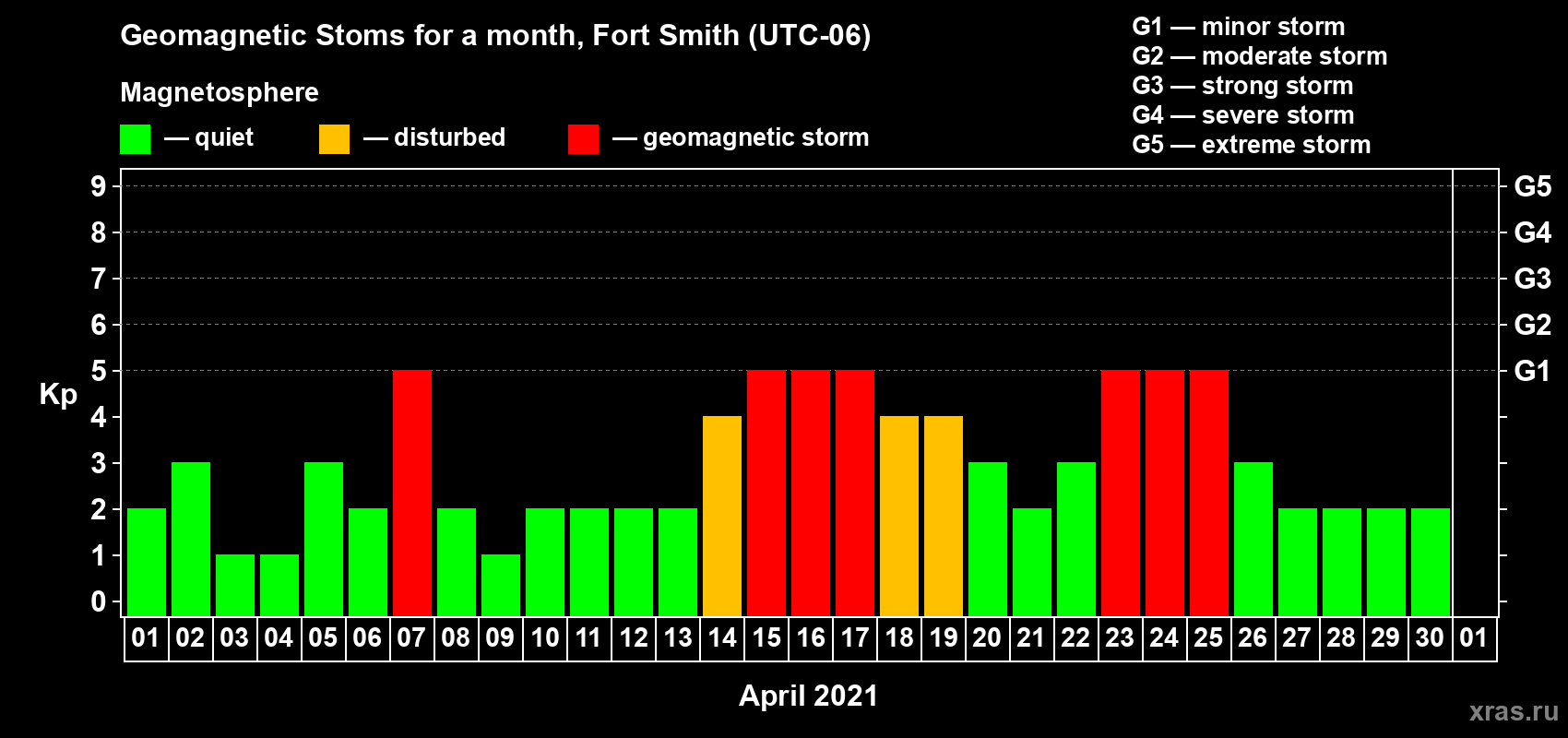Click the Kp value '9' on the axis
1568x738 pixels.
pos(99,186)
